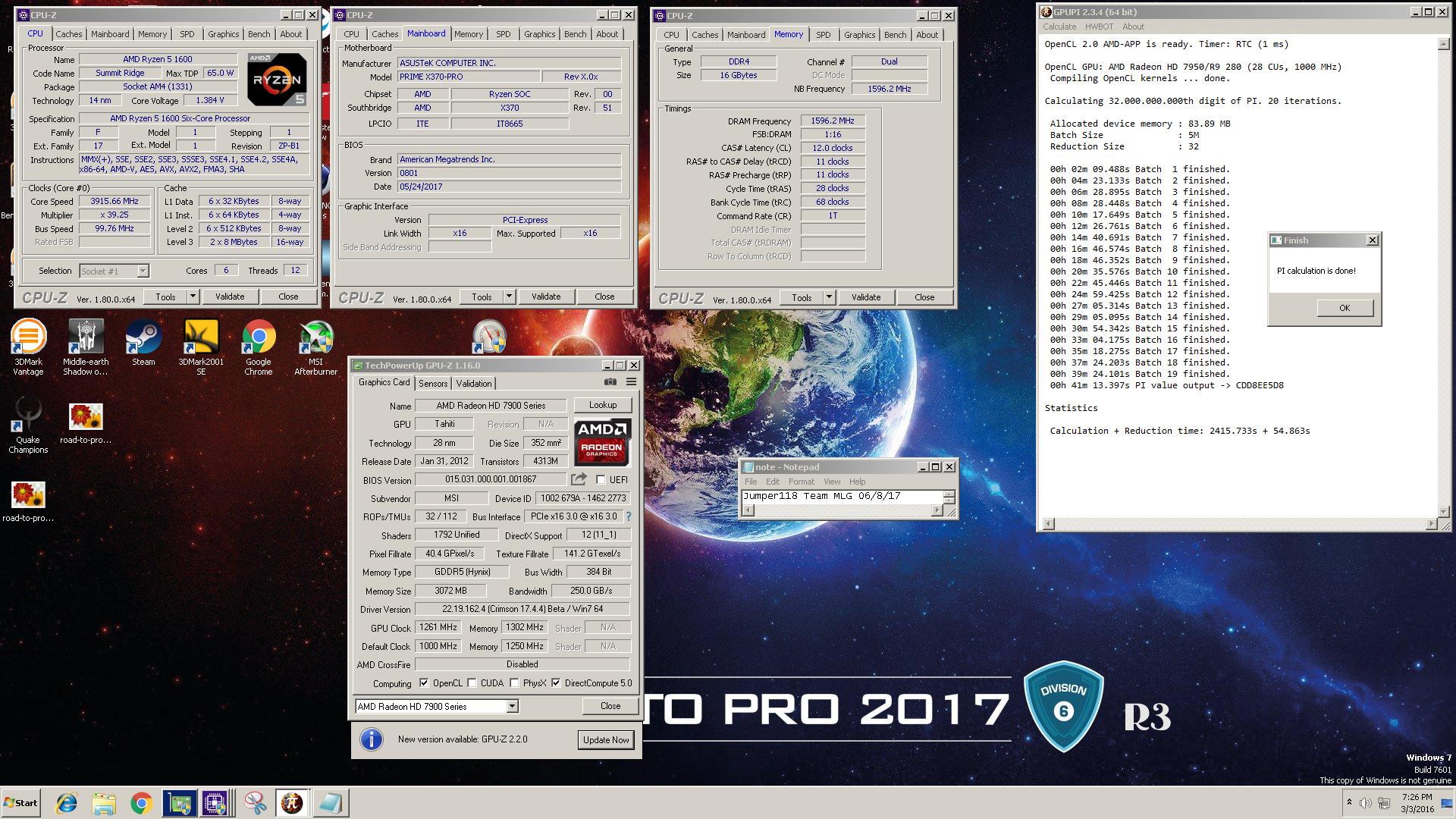Expand the Tools dropdown arrow in the Mainboard window
The height and width of the screenshot is (819, 1456).
point(509,297)
